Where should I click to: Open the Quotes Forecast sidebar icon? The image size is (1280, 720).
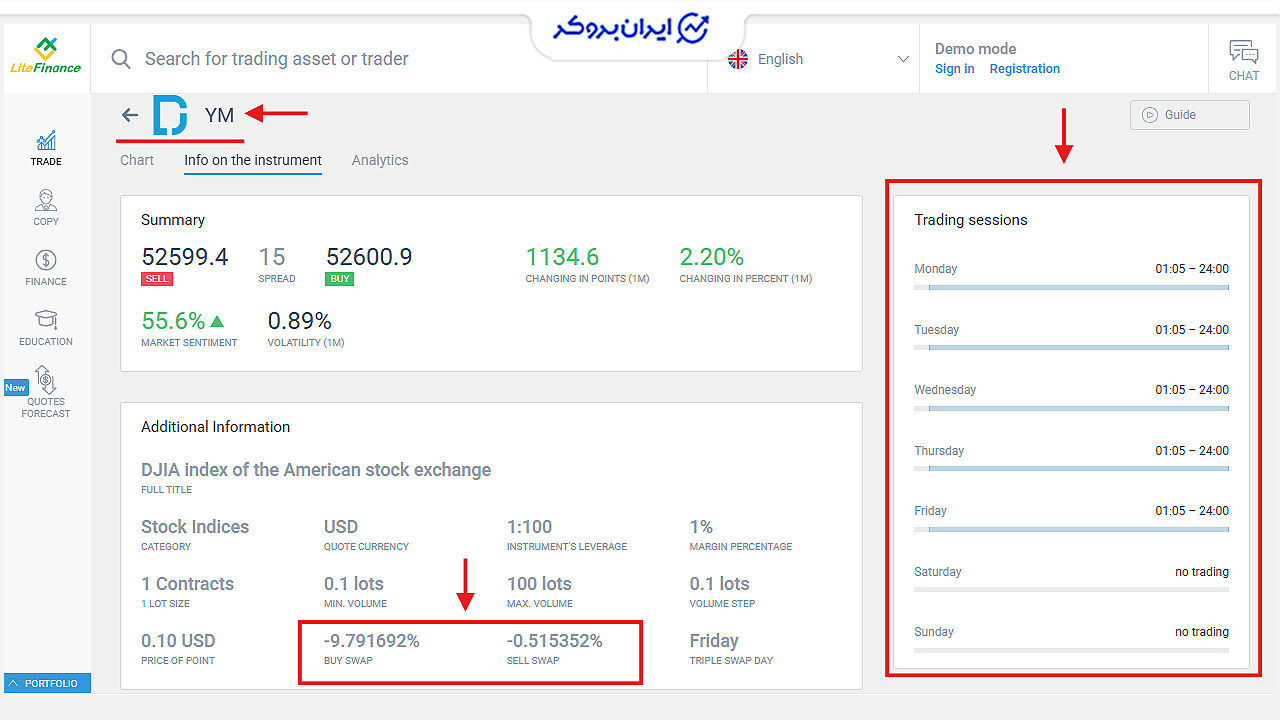[x=46, y=392]
